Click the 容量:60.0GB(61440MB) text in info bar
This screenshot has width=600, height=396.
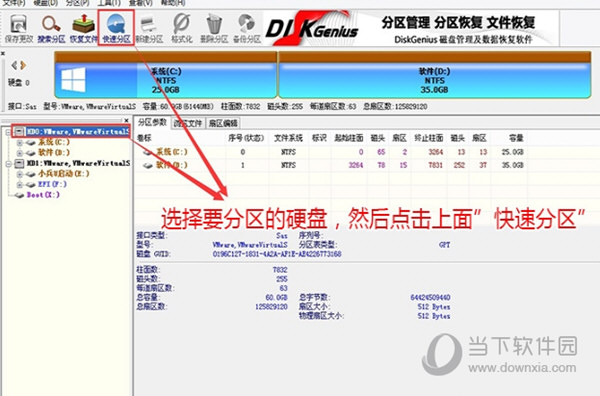[x=178, y=106]
